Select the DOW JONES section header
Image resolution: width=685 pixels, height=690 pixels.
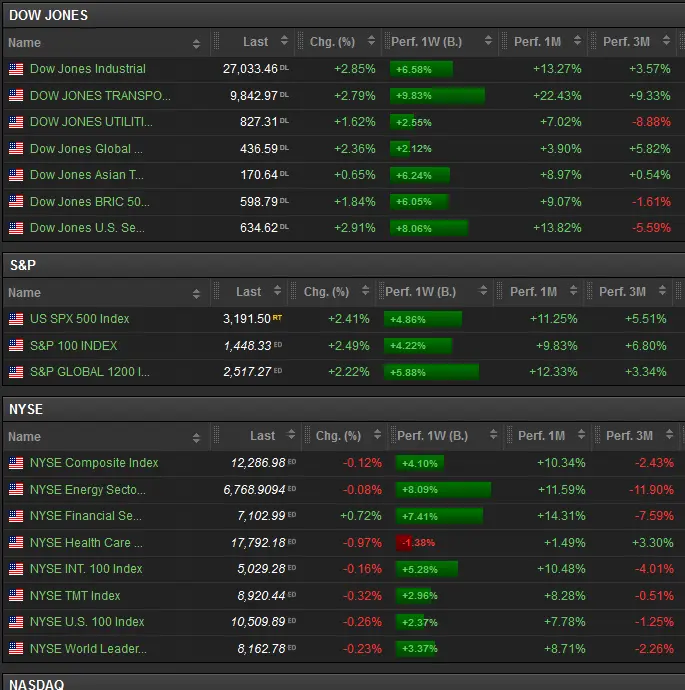344,15
